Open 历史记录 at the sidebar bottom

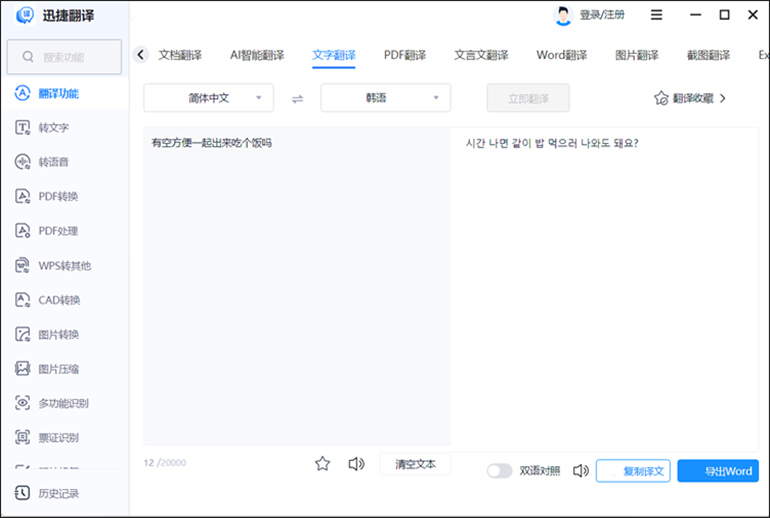58,493
